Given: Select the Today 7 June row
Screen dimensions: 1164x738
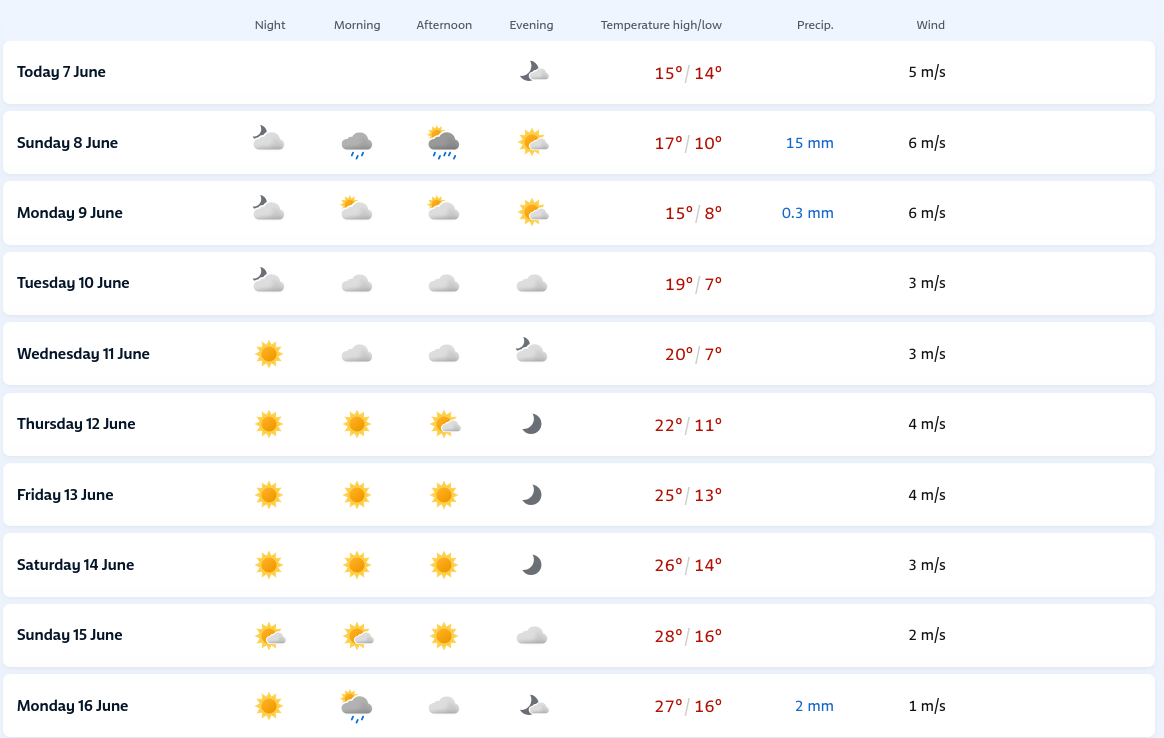Looking at the screenshot, I should click(x=579, y=72).
